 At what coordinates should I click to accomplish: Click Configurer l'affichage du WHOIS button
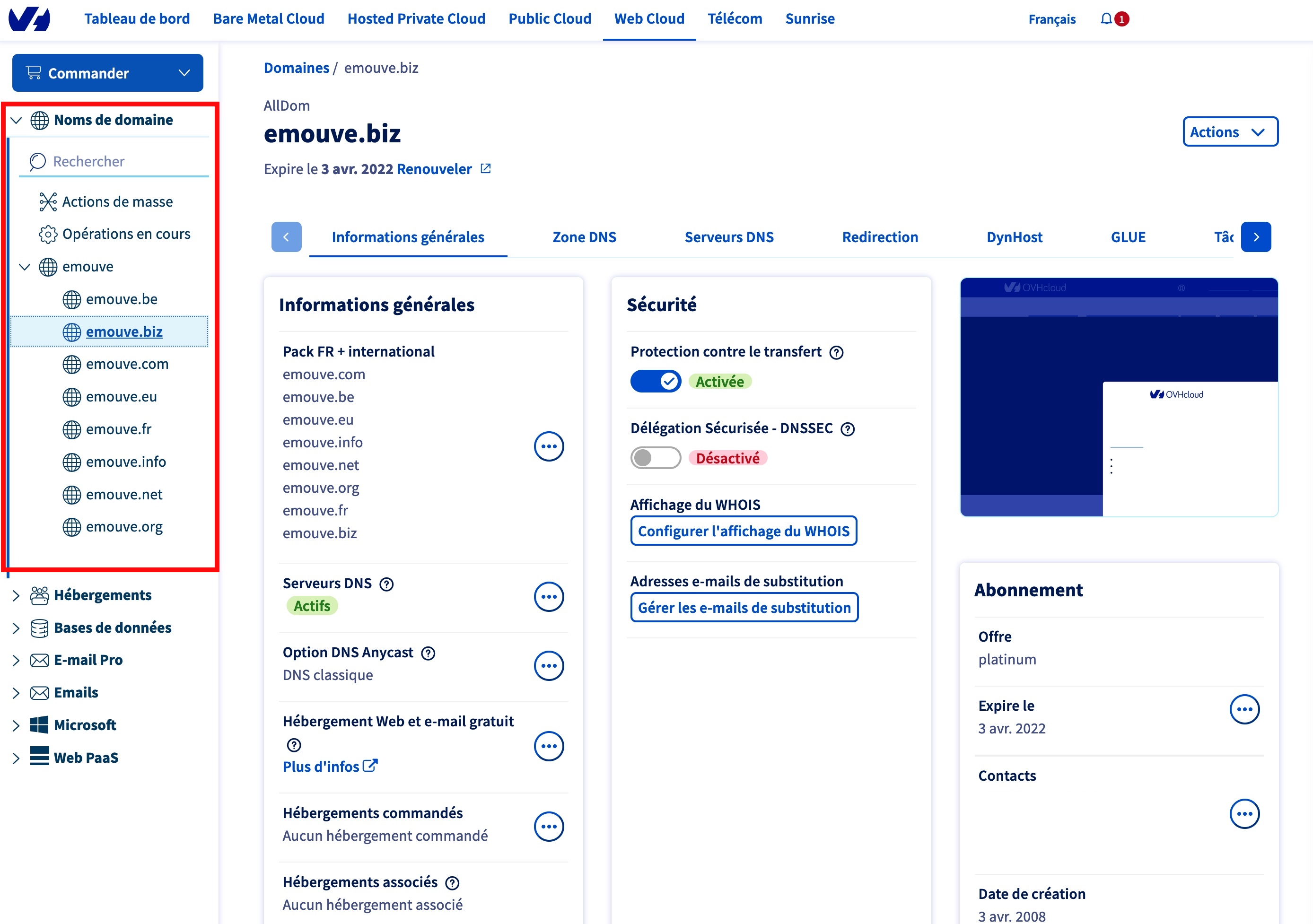tap(744, 531)
